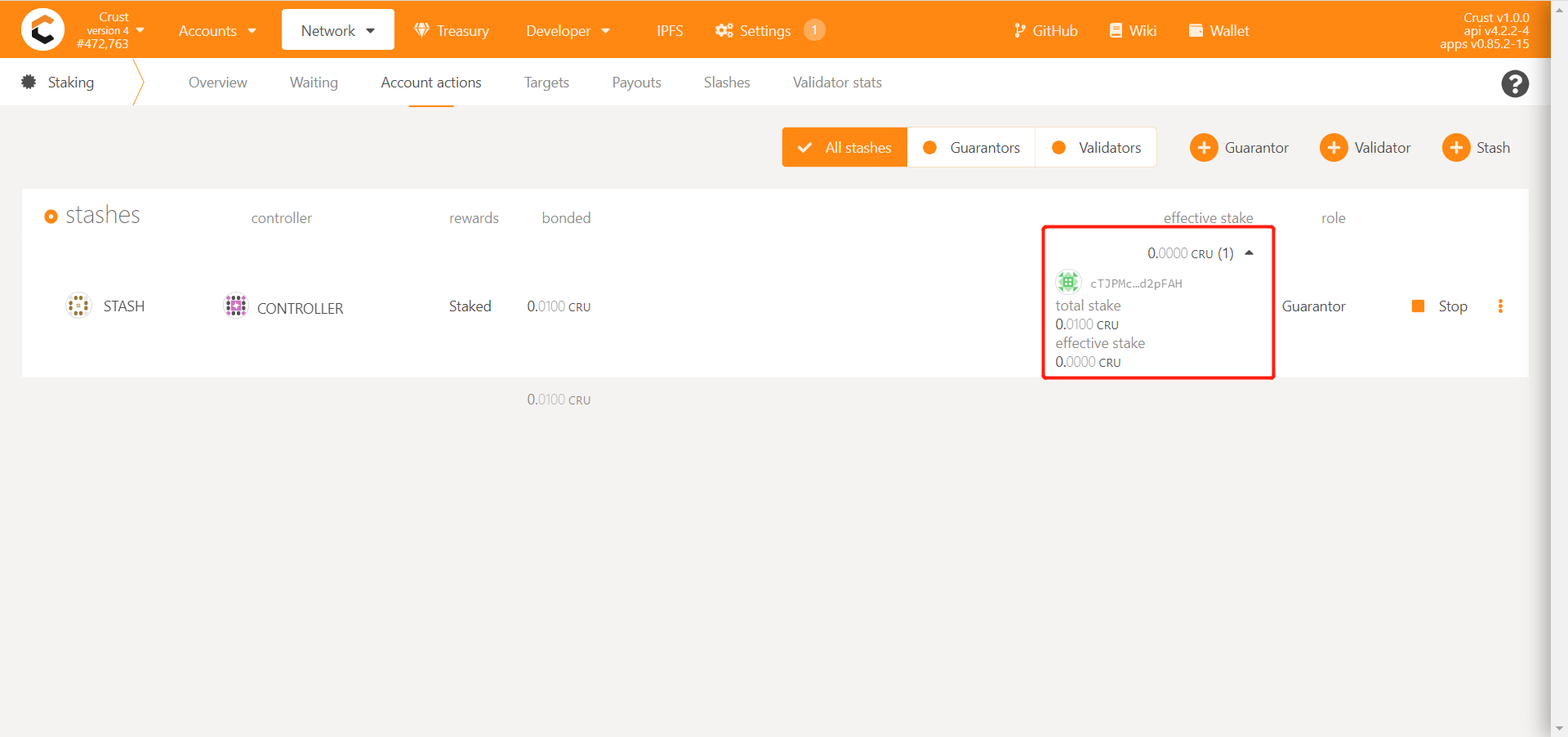Image resolution: width=1568 pixels, height=737 pixels.
Task: Collapse the effective stake details arrow
Action: (x=1249, y=253)
